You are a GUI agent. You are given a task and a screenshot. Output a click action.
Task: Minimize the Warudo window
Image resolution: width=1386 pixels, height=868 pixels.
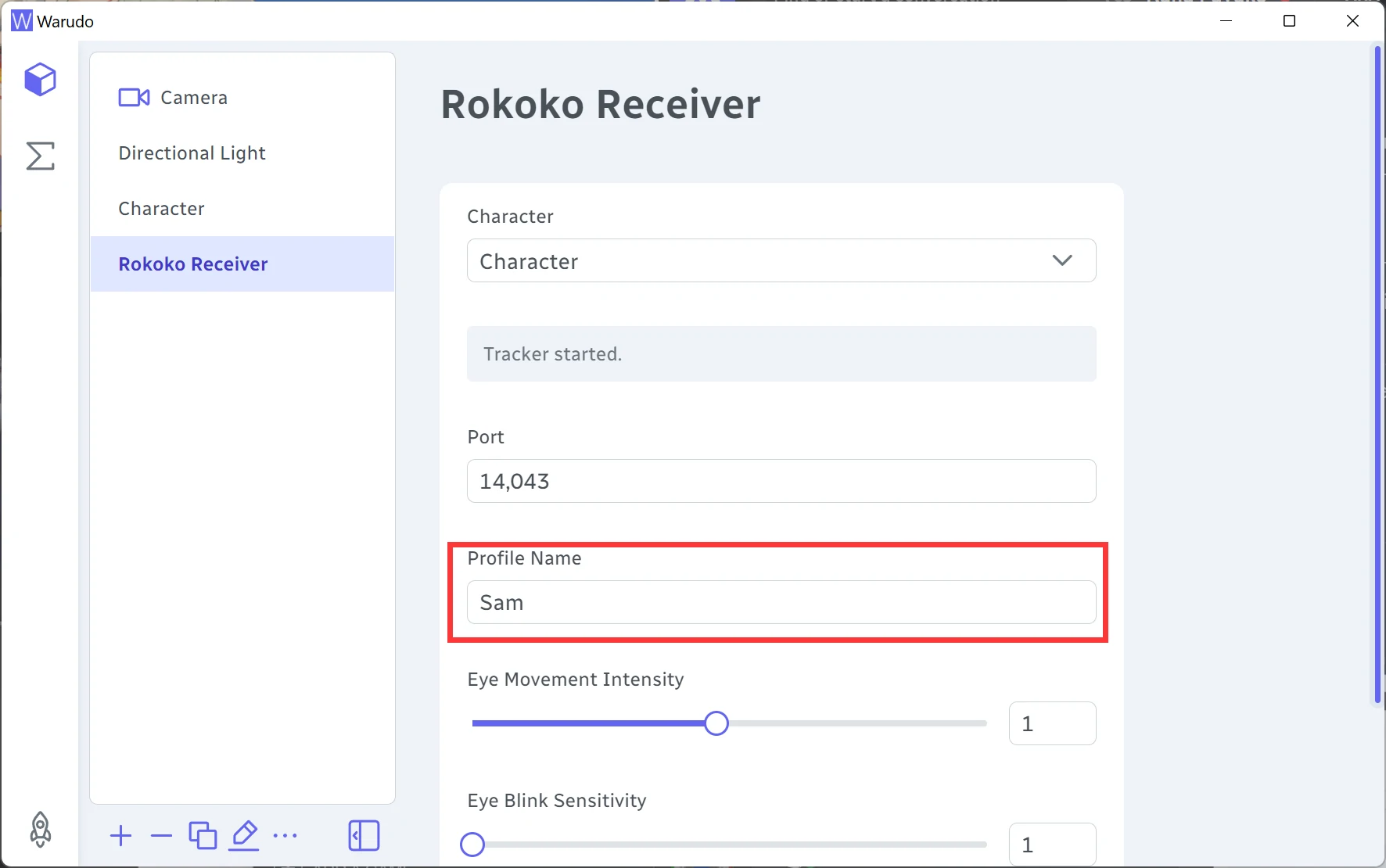[x=1226, y=21]
